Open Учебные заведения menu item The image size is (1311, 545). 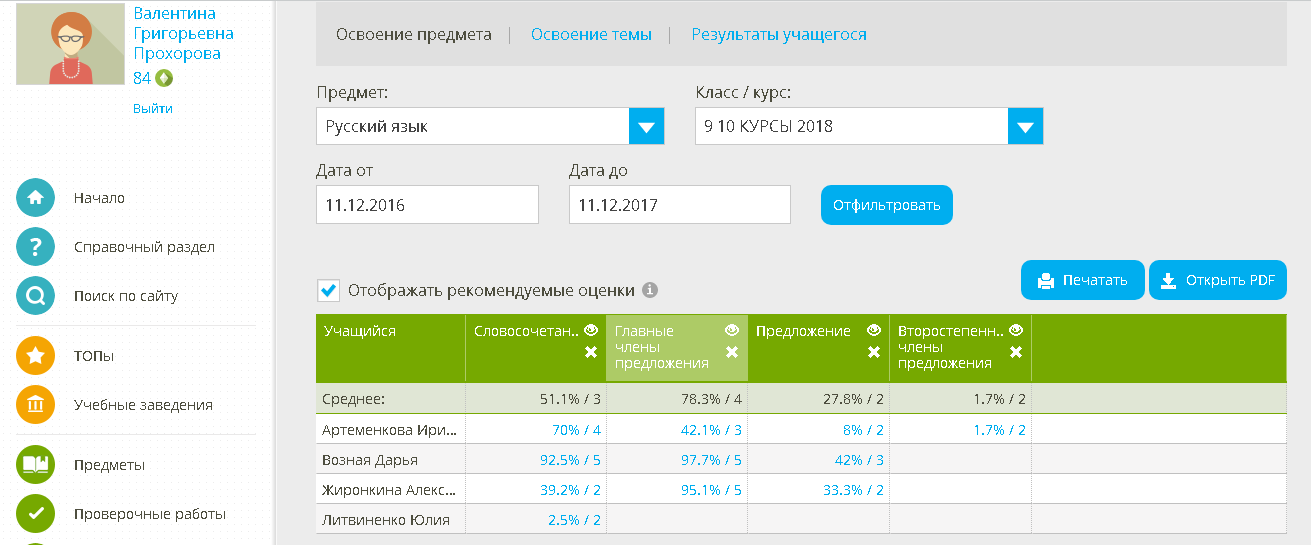(143, 405)
